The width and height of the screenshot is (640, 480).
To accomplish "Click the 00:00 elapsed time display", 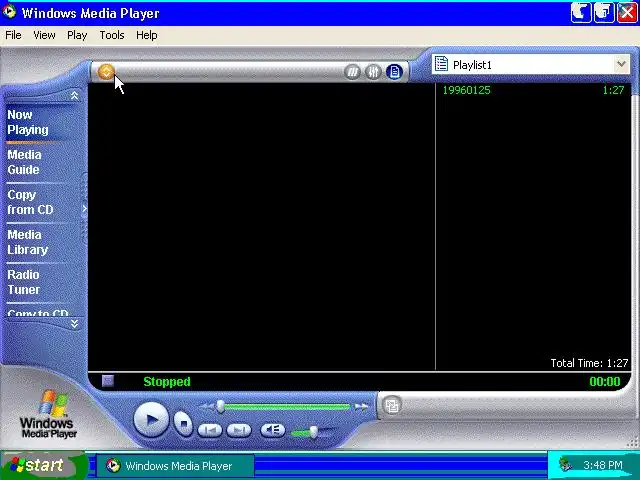I will (x=604, y=382).
